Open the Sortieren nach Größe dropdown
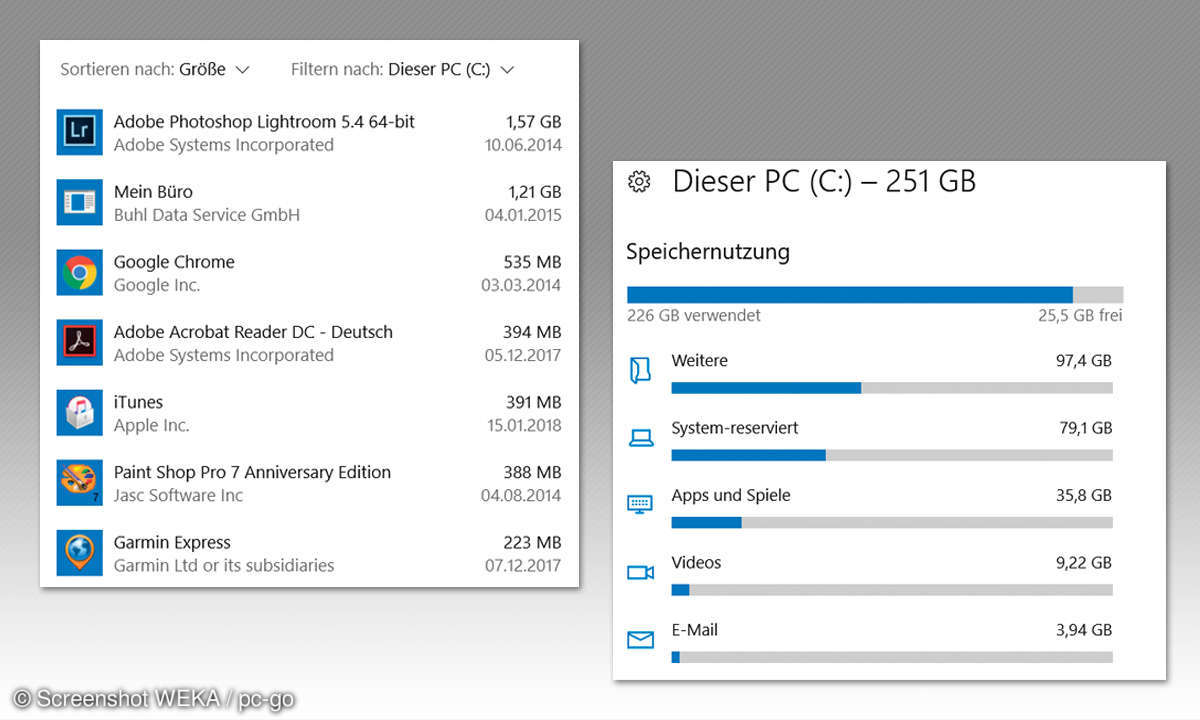1200x720 pixels. click(154, 69)
